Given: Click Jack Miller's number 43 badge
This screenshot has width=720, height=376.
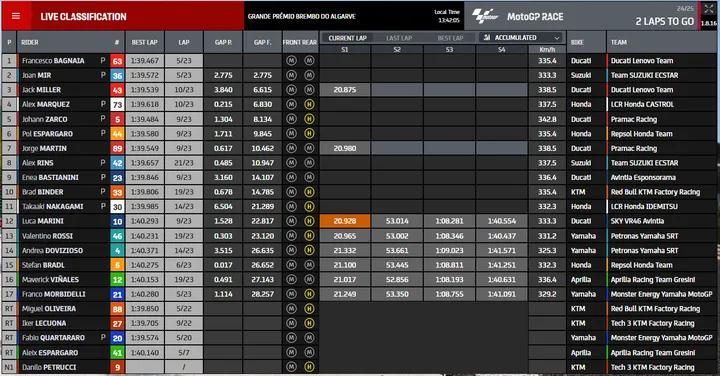Looking at the screenshot, I should click(118, 90).
